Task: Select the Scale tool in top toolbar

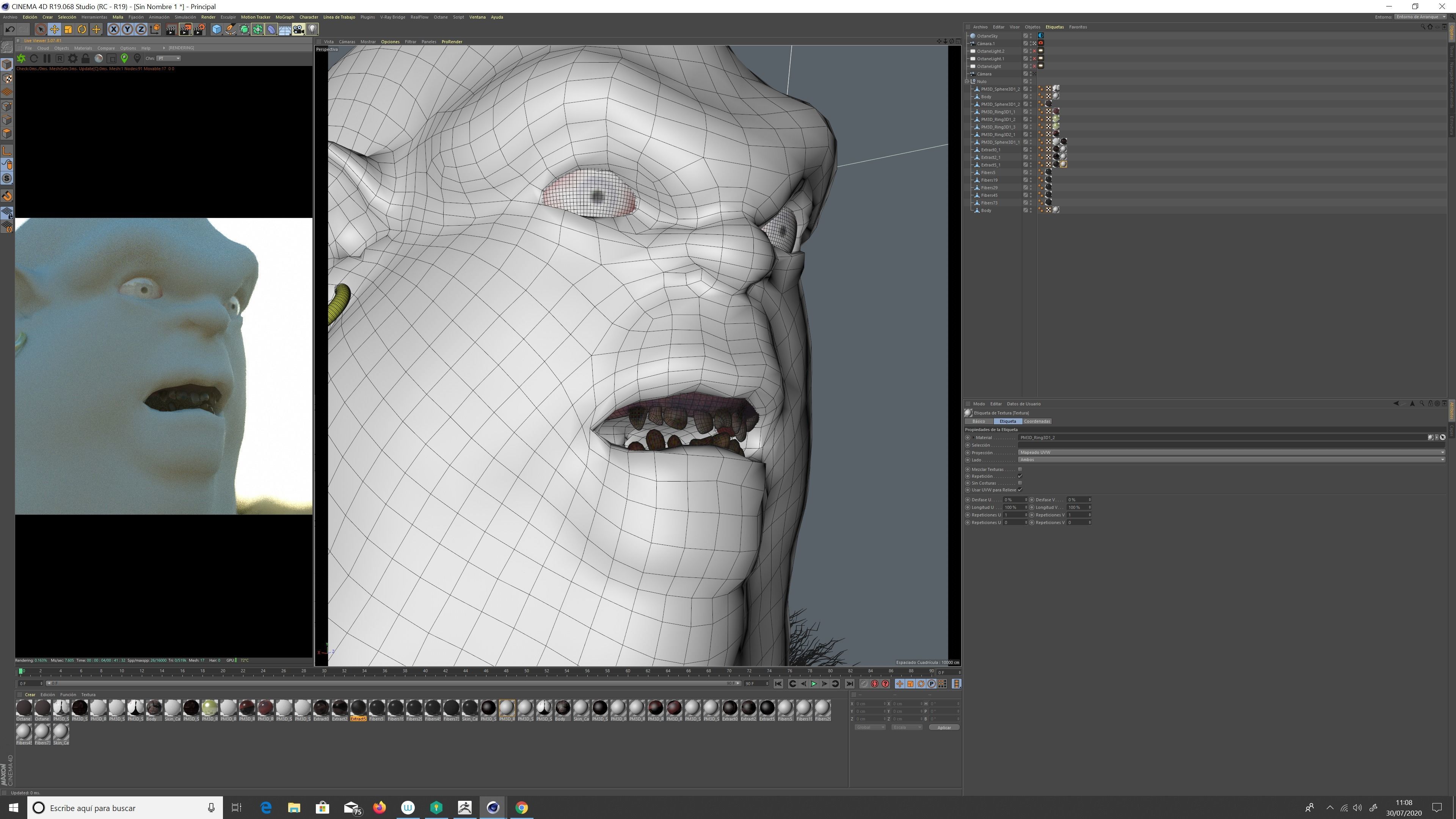Action: point(68,30)
